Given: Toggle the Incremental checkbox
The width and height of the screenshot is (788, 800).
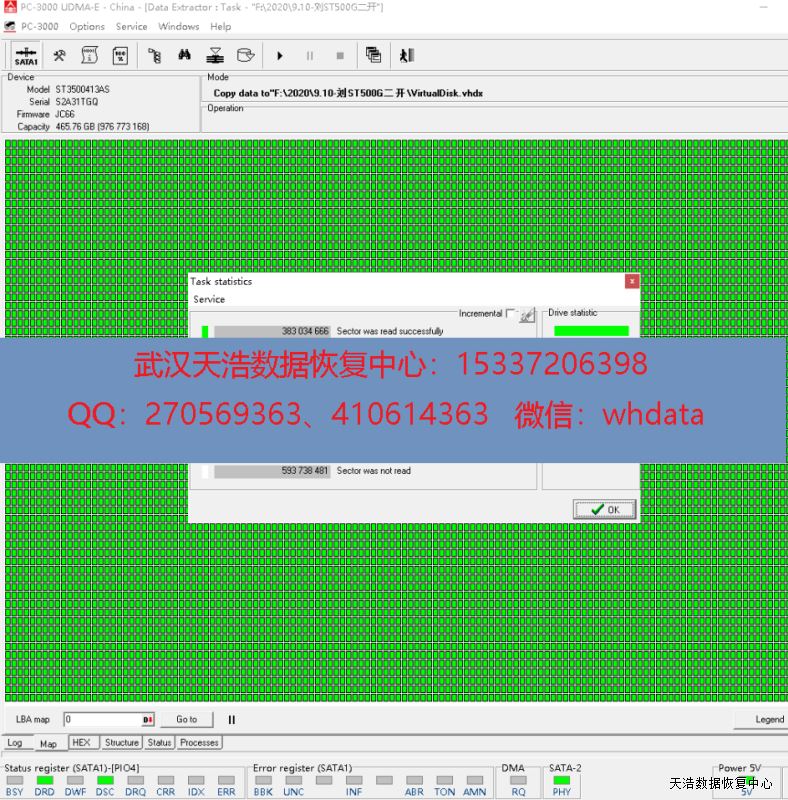Looking at the screenshot, I should point(511,313).
